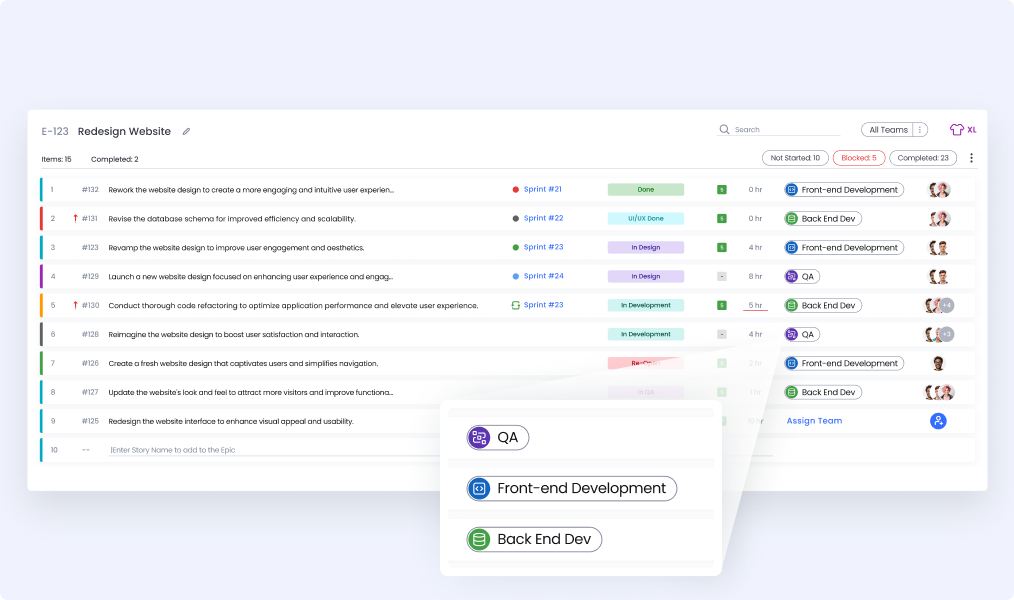Click the green points badge on row 1
Image resolution: width=1014 pixels, height=600 pixels.
point(721,189)
